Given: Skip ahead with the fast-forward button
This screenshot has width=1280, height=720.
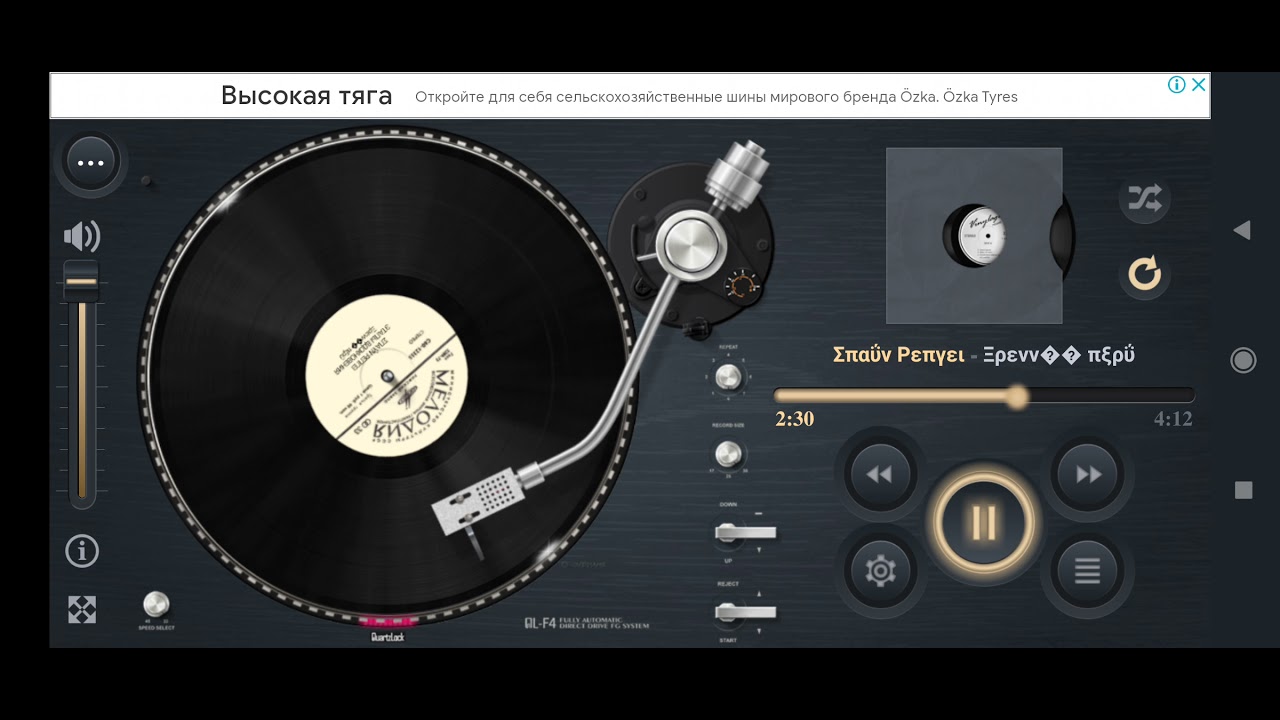Looking at the screenshot, I should click(x=1088, y=475).
